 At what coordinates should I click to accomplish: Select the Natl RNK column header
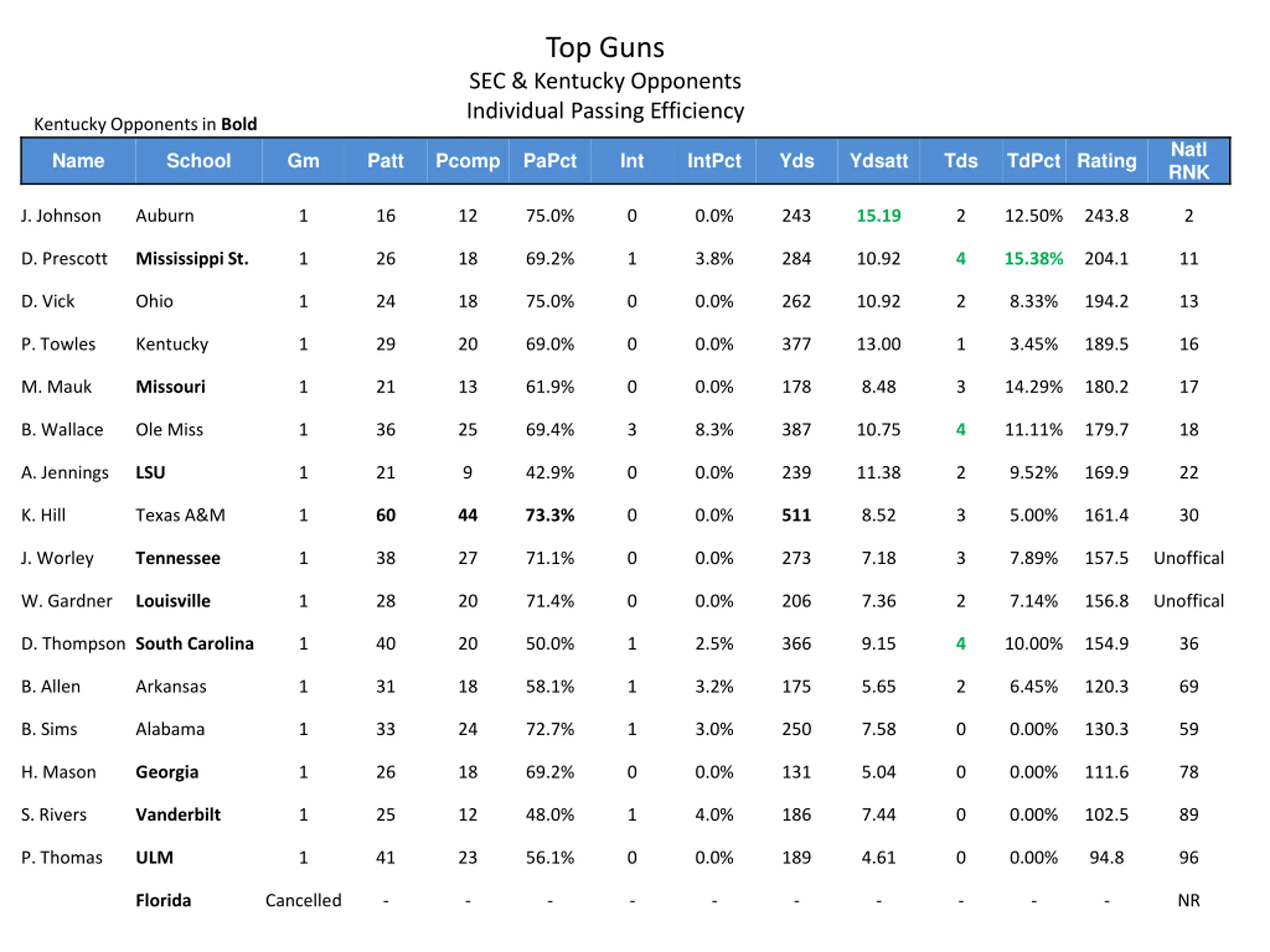point(1189,161)
